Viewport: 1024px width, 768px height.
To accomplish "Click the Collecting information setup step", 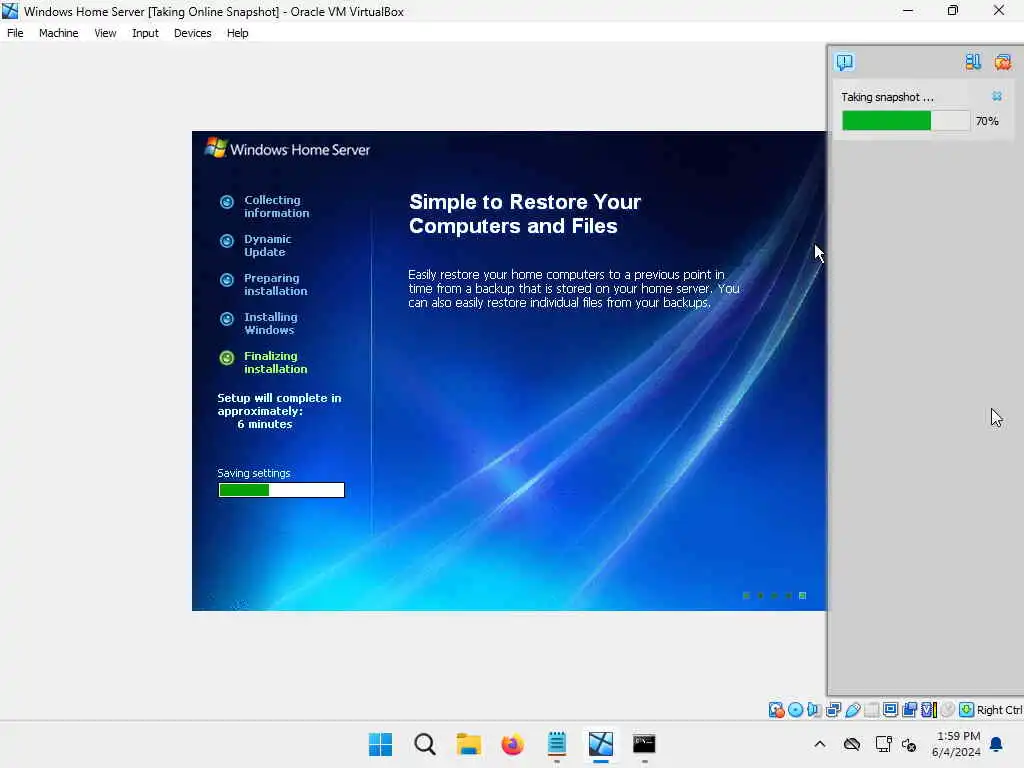I will click(x=264, y=206).
